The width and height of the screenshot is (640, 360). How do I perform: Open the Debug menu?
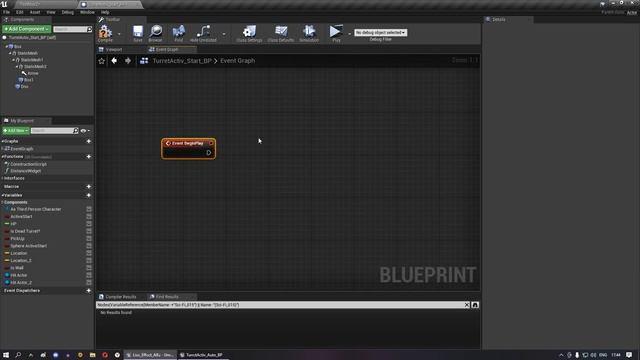tap(67, 12)
